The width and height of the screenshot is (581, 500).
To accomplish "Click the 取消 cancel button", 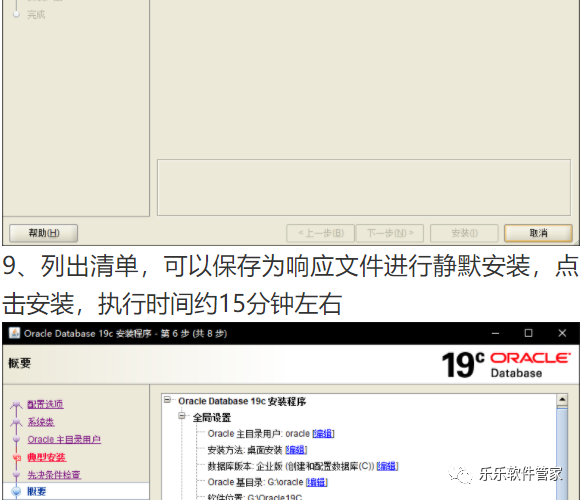I will tap(538, 233).
